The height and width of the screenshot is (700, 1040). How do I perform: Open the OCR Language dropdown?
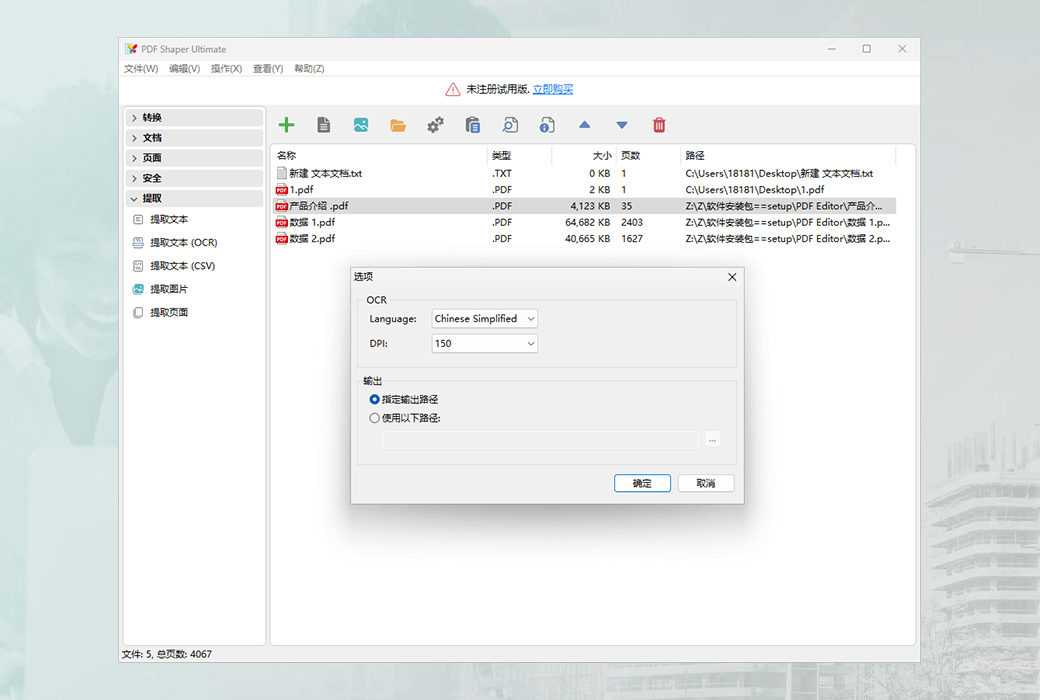click(x=484, y=318)
